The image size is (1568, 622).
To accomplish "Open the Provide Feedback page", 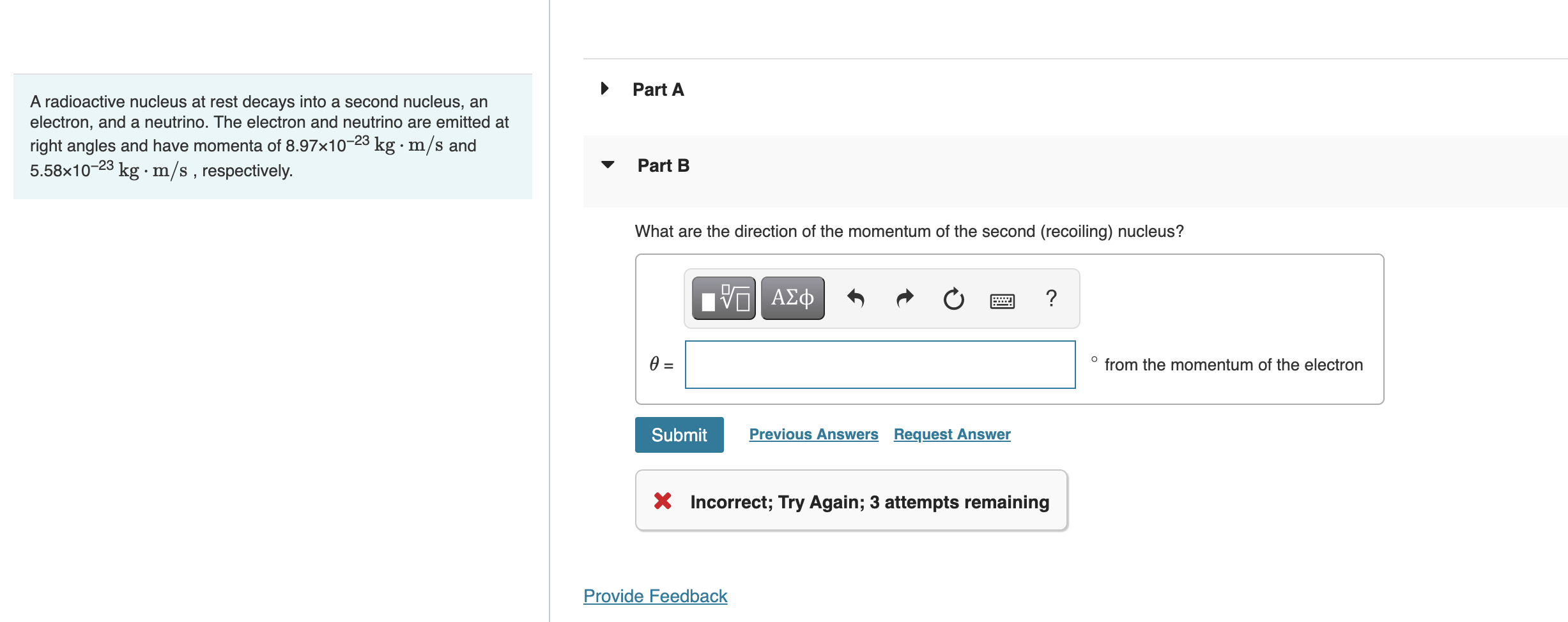I will coord(654,595).
